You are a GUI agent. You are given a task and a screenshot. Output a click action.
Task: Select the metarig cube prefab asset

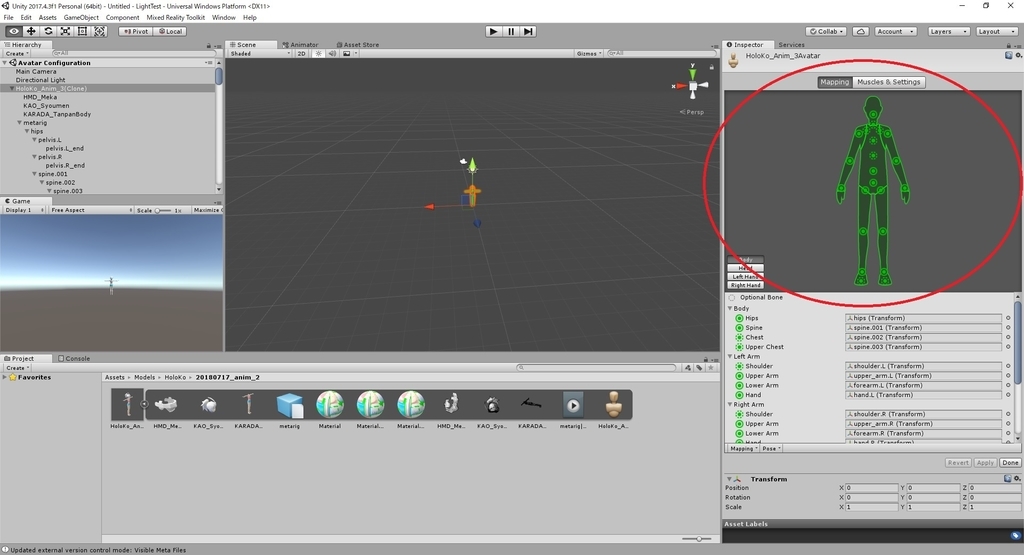[x=289, y=404]
